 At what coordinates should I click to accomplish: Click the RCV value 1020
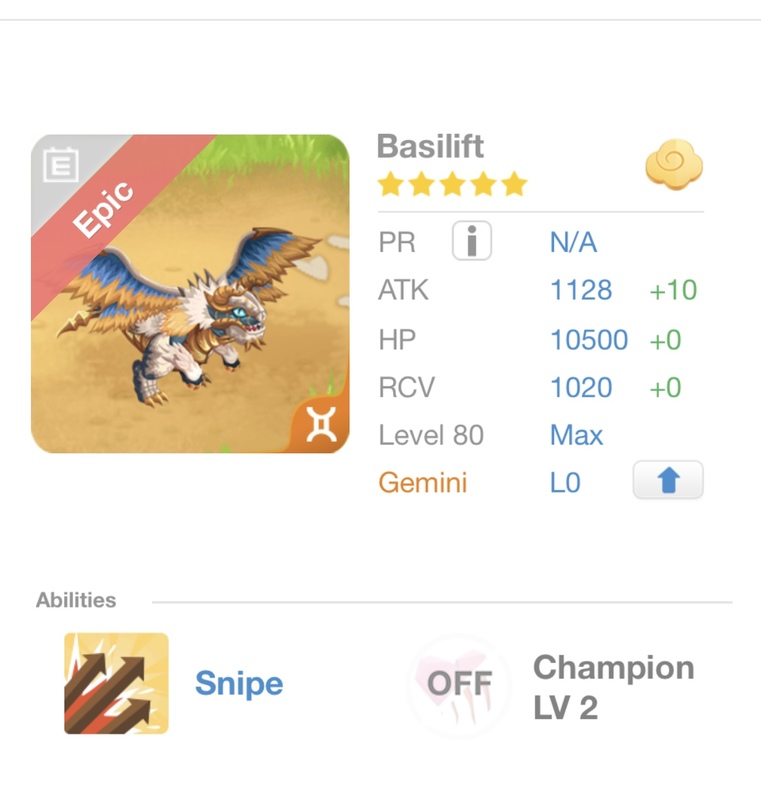click(581, 387)
